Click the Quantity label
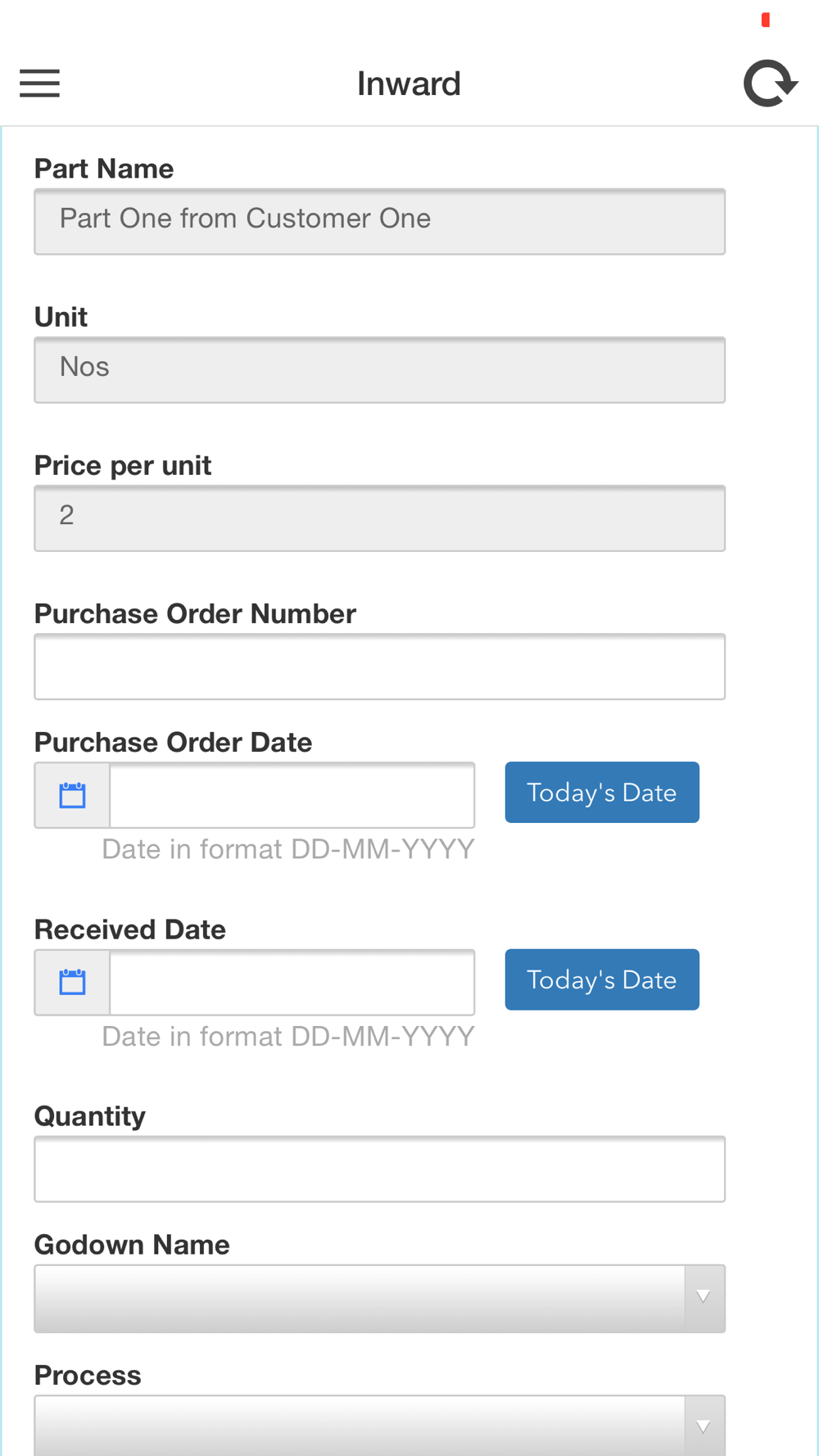The width and height of the screenshot is (819, 1456). (90, 1116)
